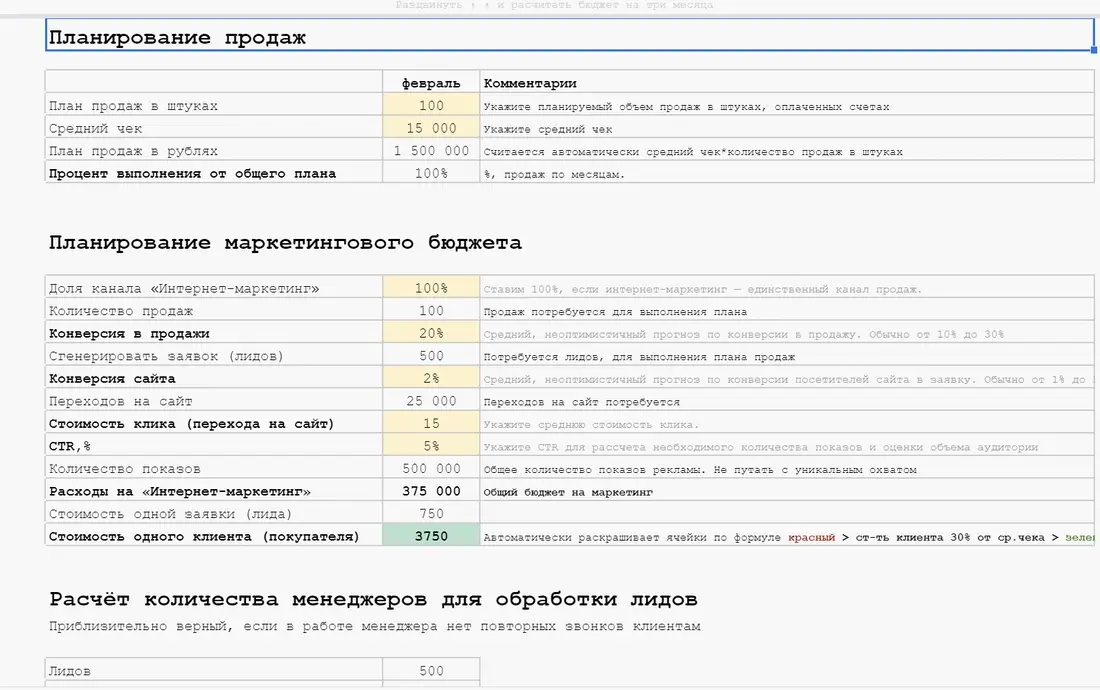Click comment about total ad impressions count
This screenshot has width=1100, height=690.
click(700, 470)
